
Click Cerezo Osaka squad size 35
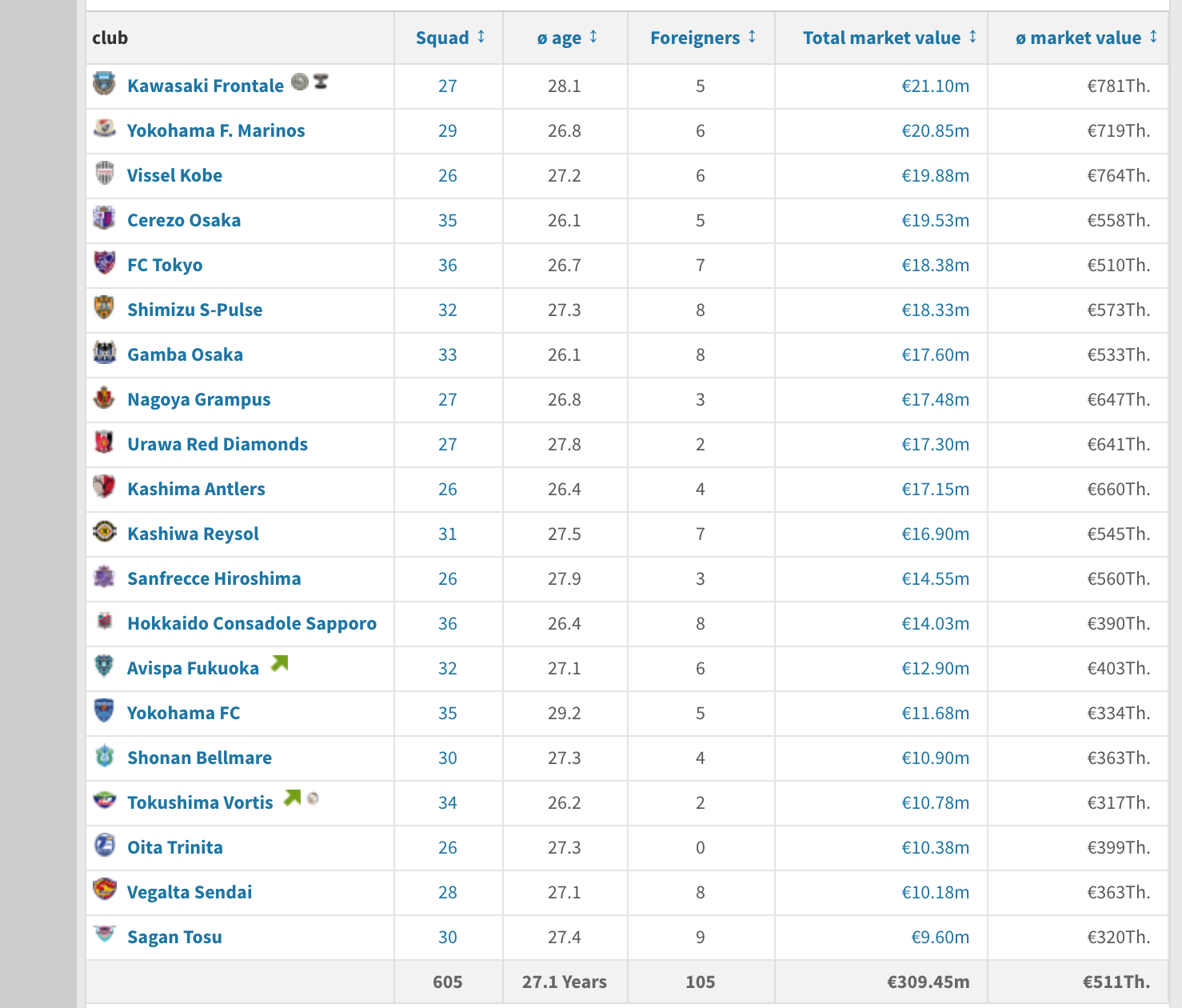pyautogui.click(x=448, y=220)
